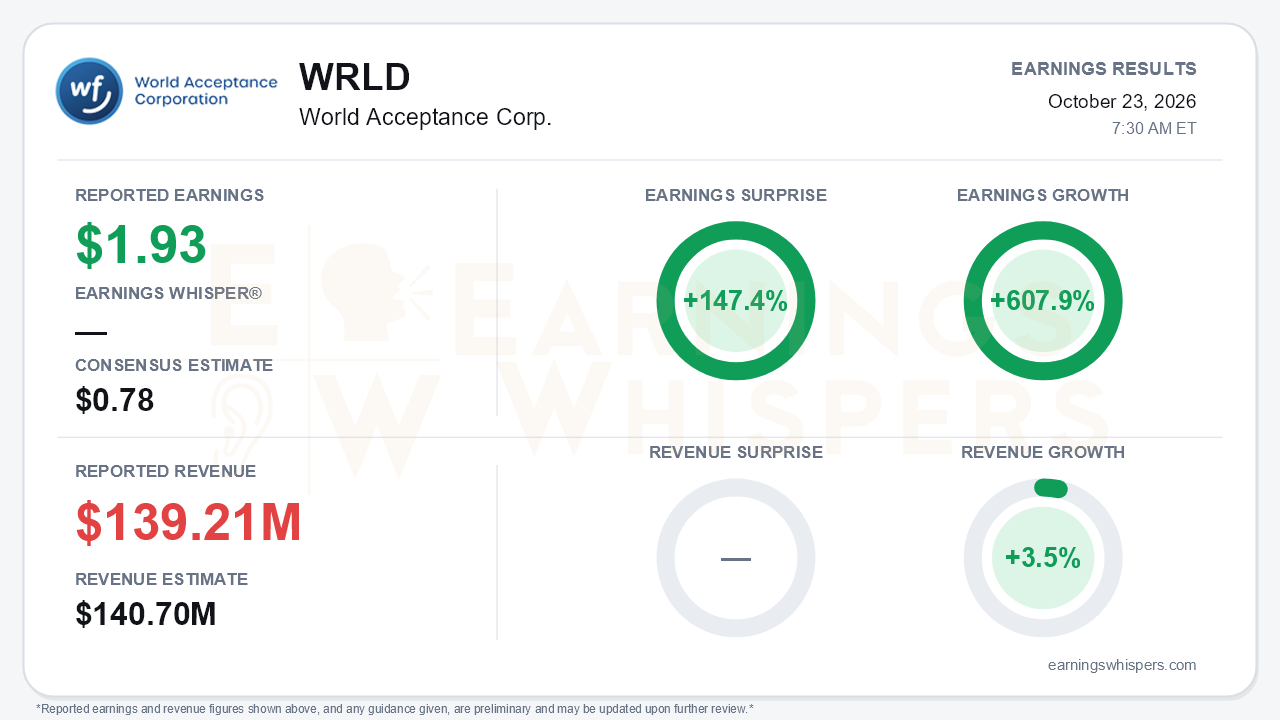Image resolution: width=1280 pixels, height=720 pixels.
Task: Open the earningswhispers.com link
Action: click(1122, 665)
